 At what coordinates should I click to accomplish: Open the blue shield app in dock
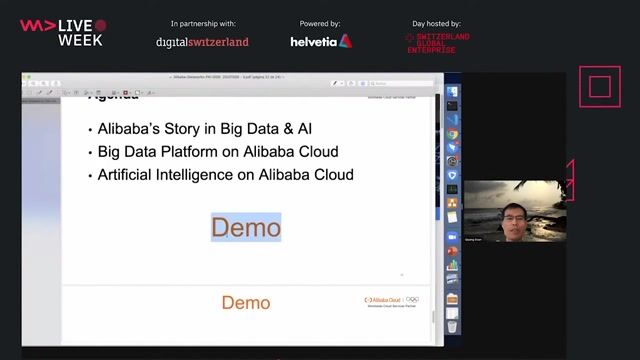click(x=452, y=176)
